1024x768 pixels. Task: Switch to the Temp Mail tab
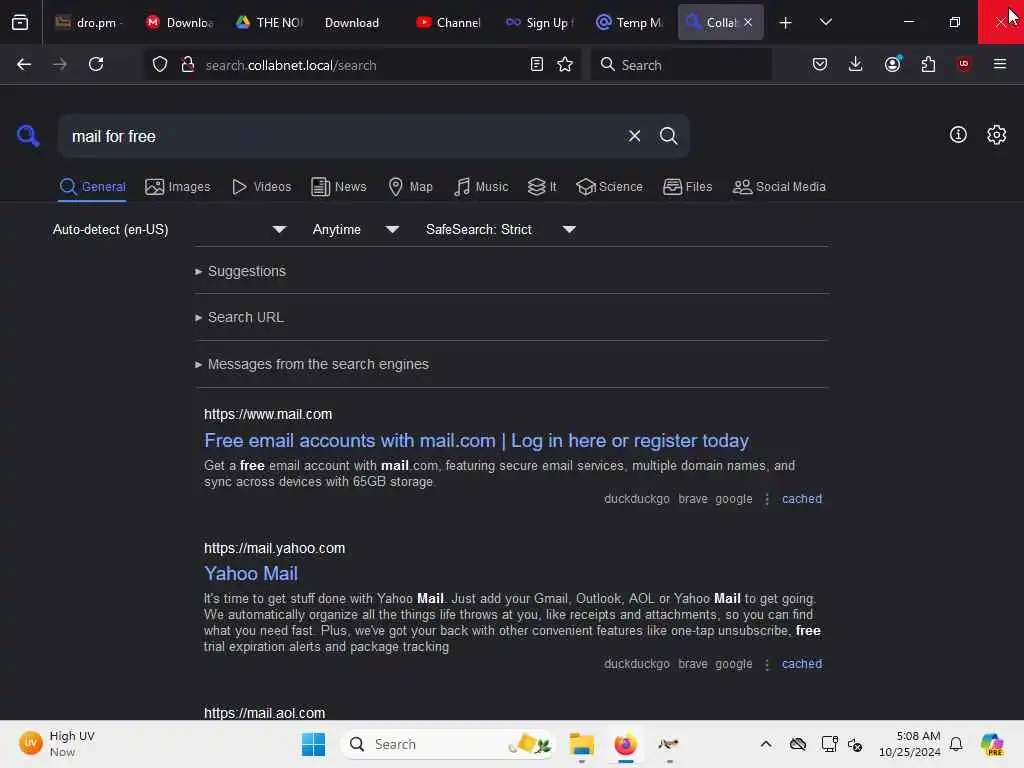[631, 22]
